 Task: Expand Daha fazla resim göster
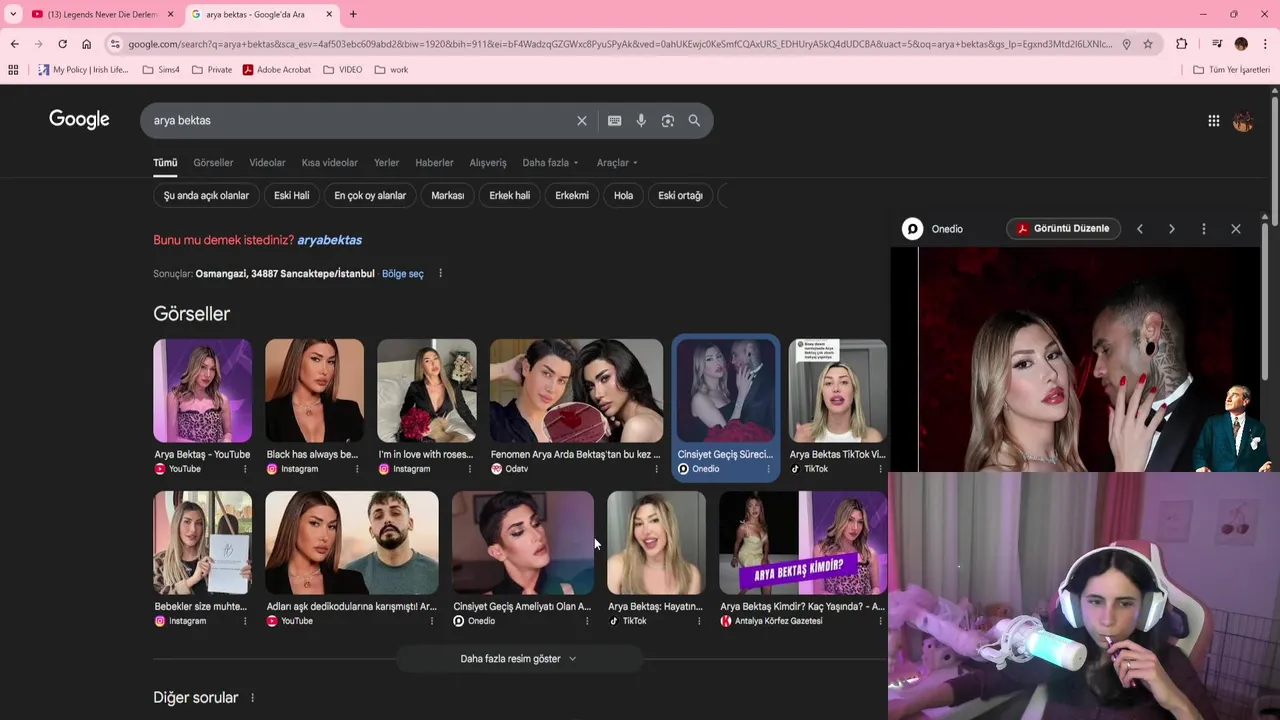(x=518, y=659)
